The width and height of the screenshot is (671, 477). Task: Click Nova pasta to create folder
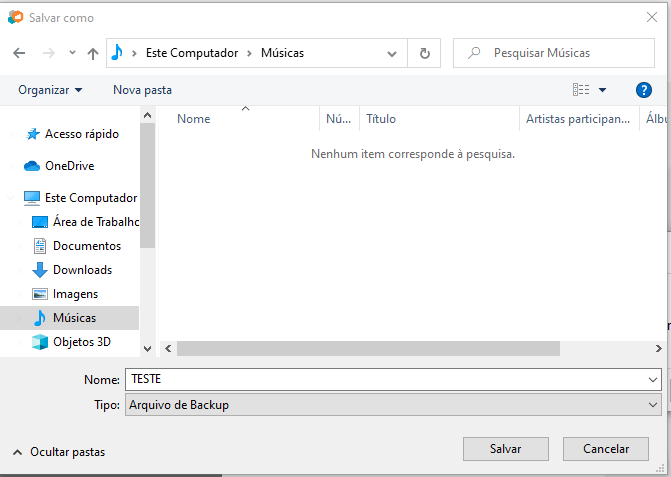point(142,90)
